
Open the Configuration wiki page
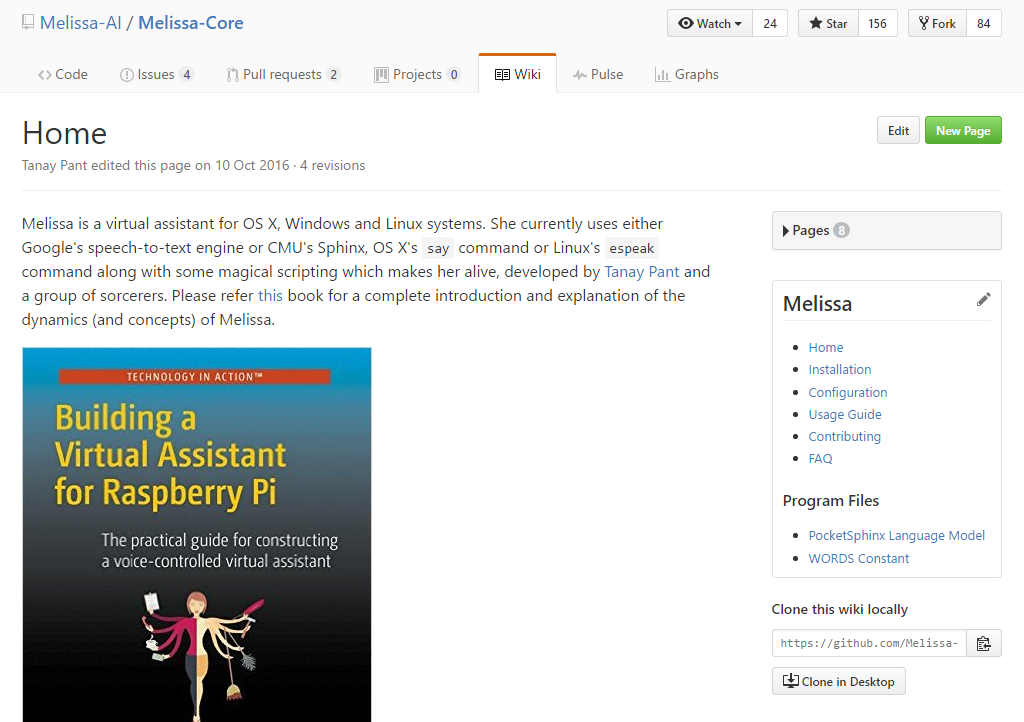pyautogui.click(x=848, y=392)
